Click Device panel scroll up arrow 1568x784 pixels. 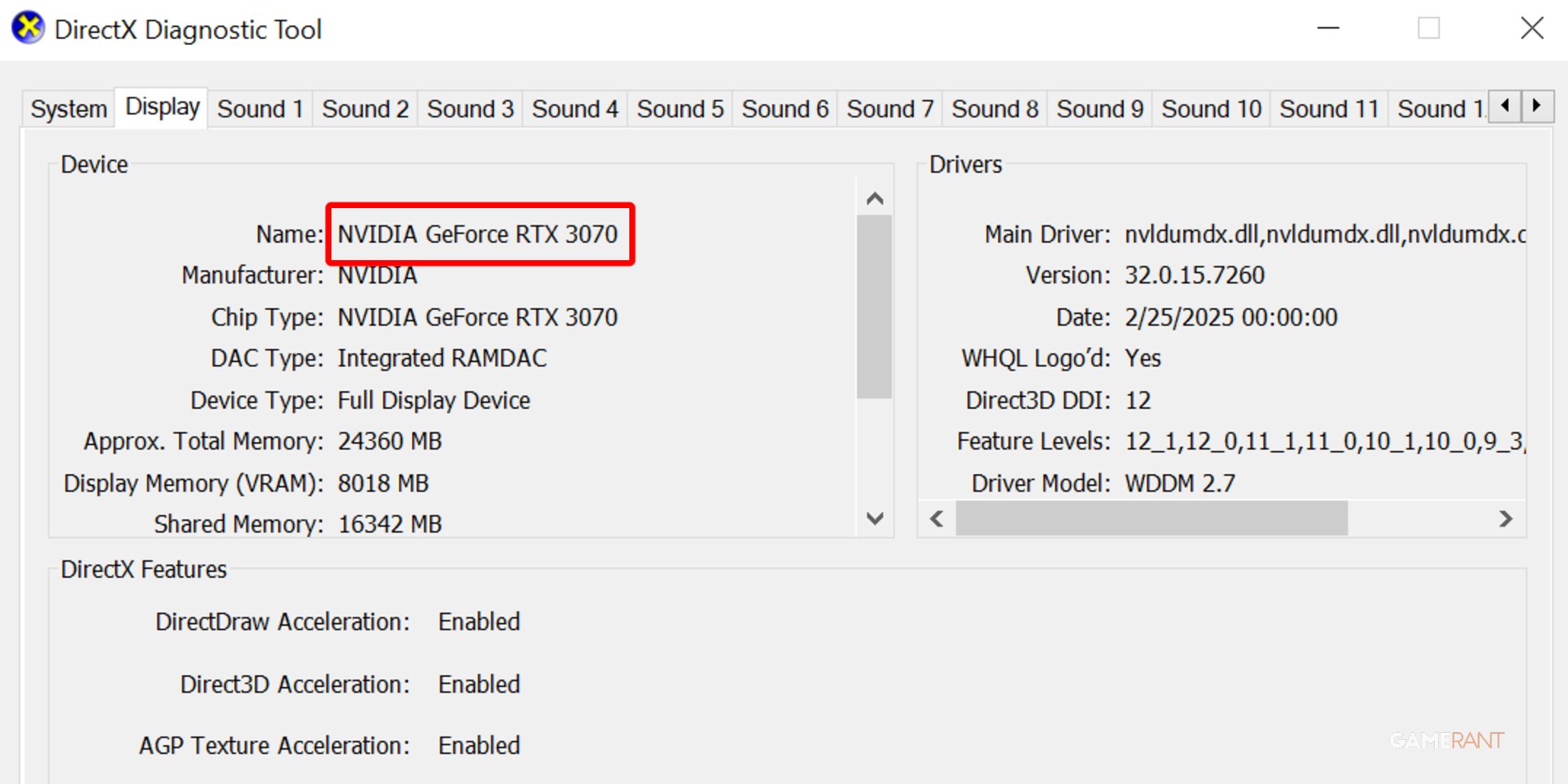[x=875, y=199]
